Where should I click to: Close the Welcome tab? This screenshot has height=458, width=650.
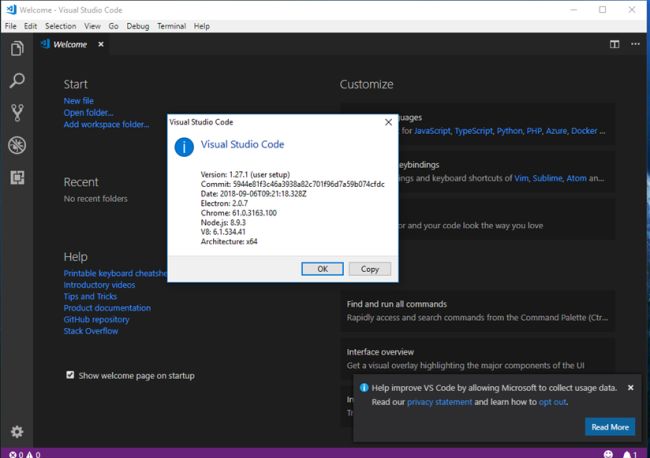[x=101, y=44]
